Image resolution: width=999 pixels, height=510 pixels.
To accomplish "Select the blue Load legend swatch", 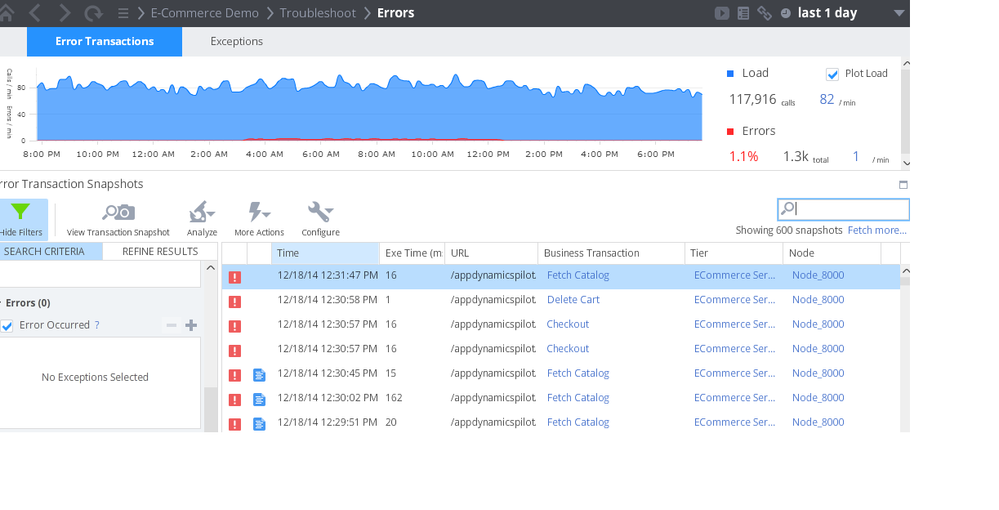I will tap(730, 73).
